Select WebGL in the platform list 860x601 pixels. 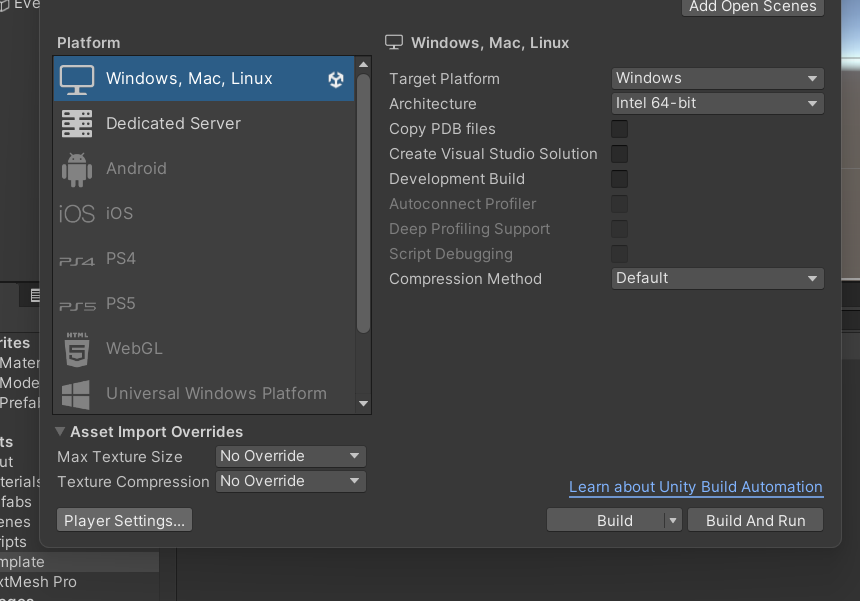pos(204,349)
